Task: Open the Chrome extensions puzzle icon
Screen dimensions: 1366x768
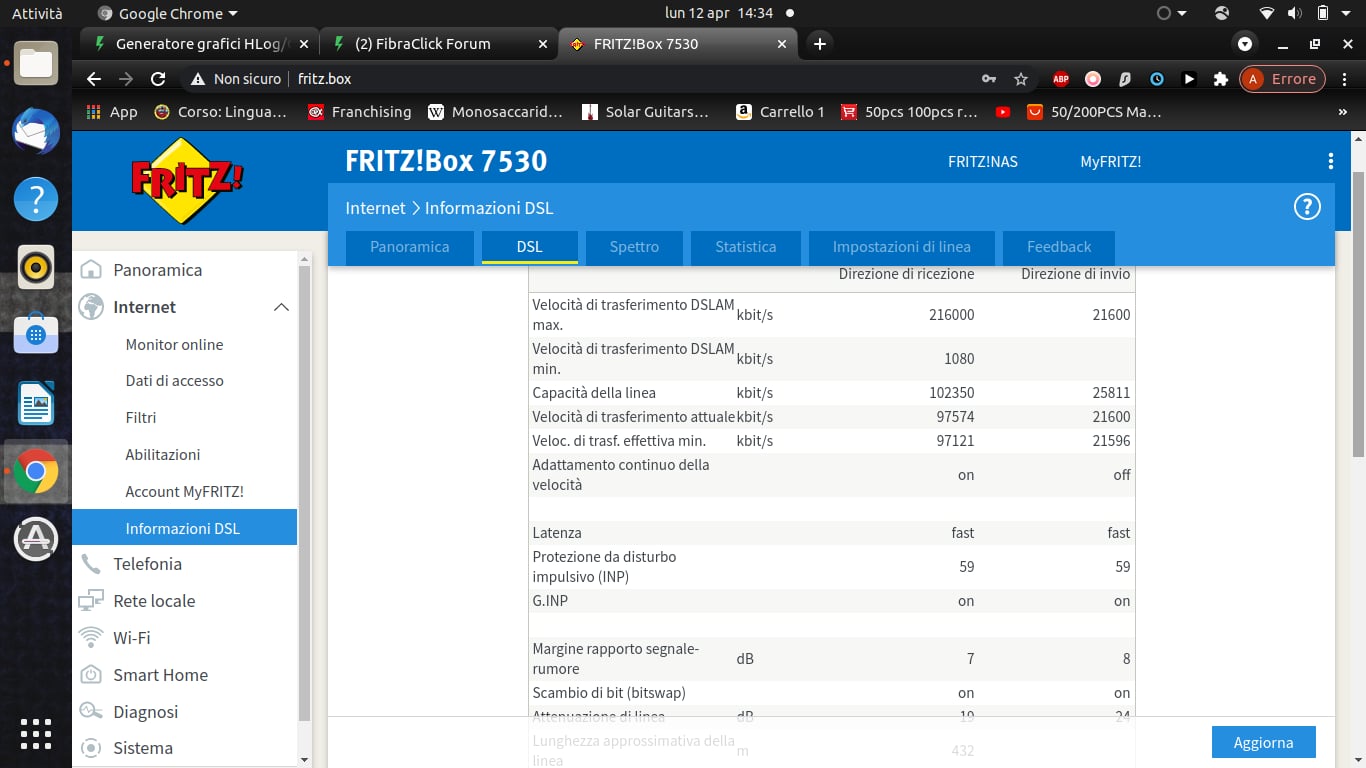Action: tap(1220, 79)
